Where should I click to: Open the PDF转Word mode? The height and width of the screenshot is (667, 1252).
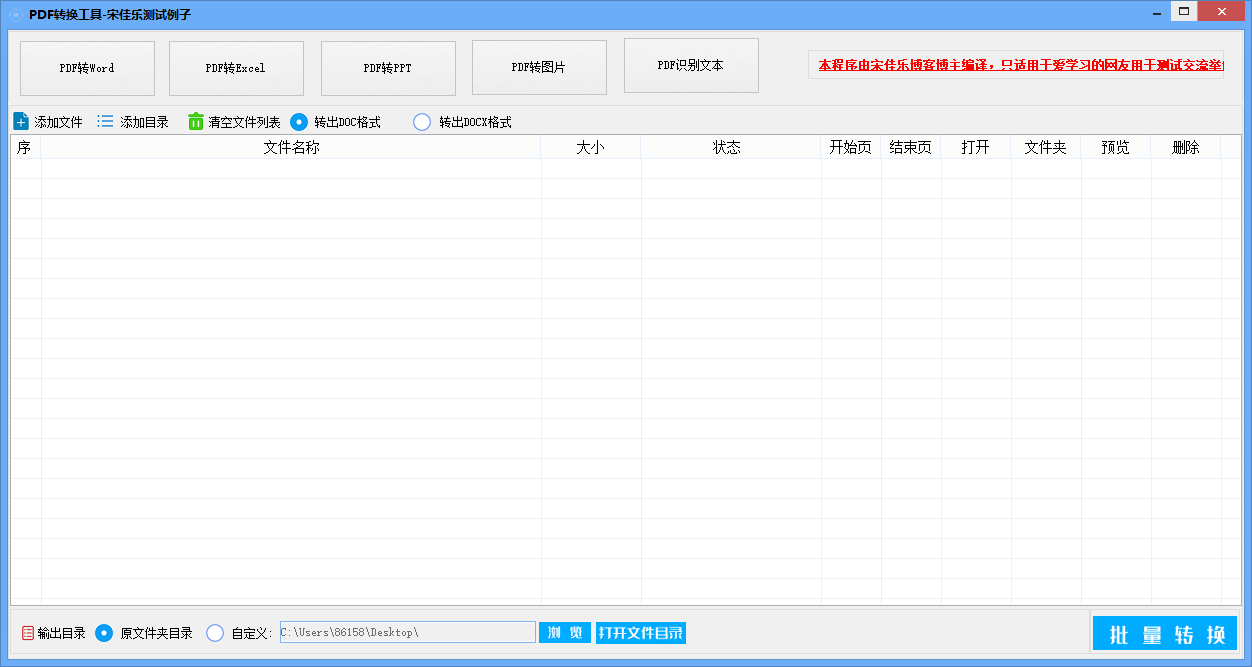[87, 68]
